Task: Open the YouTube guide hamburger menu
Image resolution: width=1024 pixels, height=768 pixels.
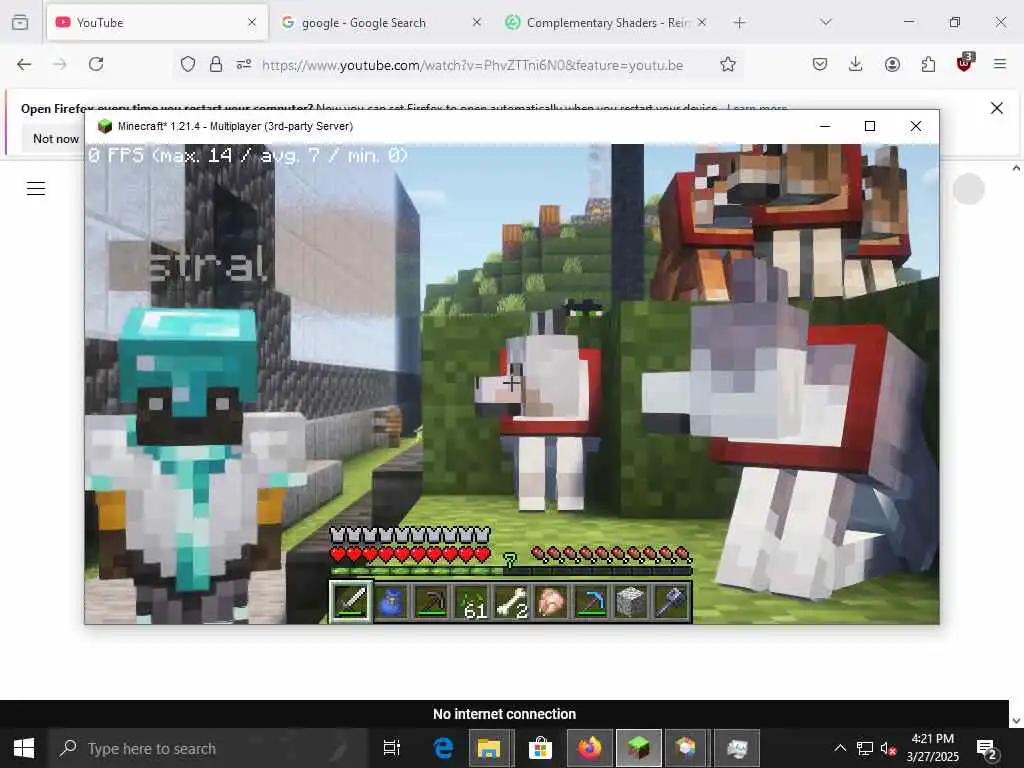Action: pos(36,189)
